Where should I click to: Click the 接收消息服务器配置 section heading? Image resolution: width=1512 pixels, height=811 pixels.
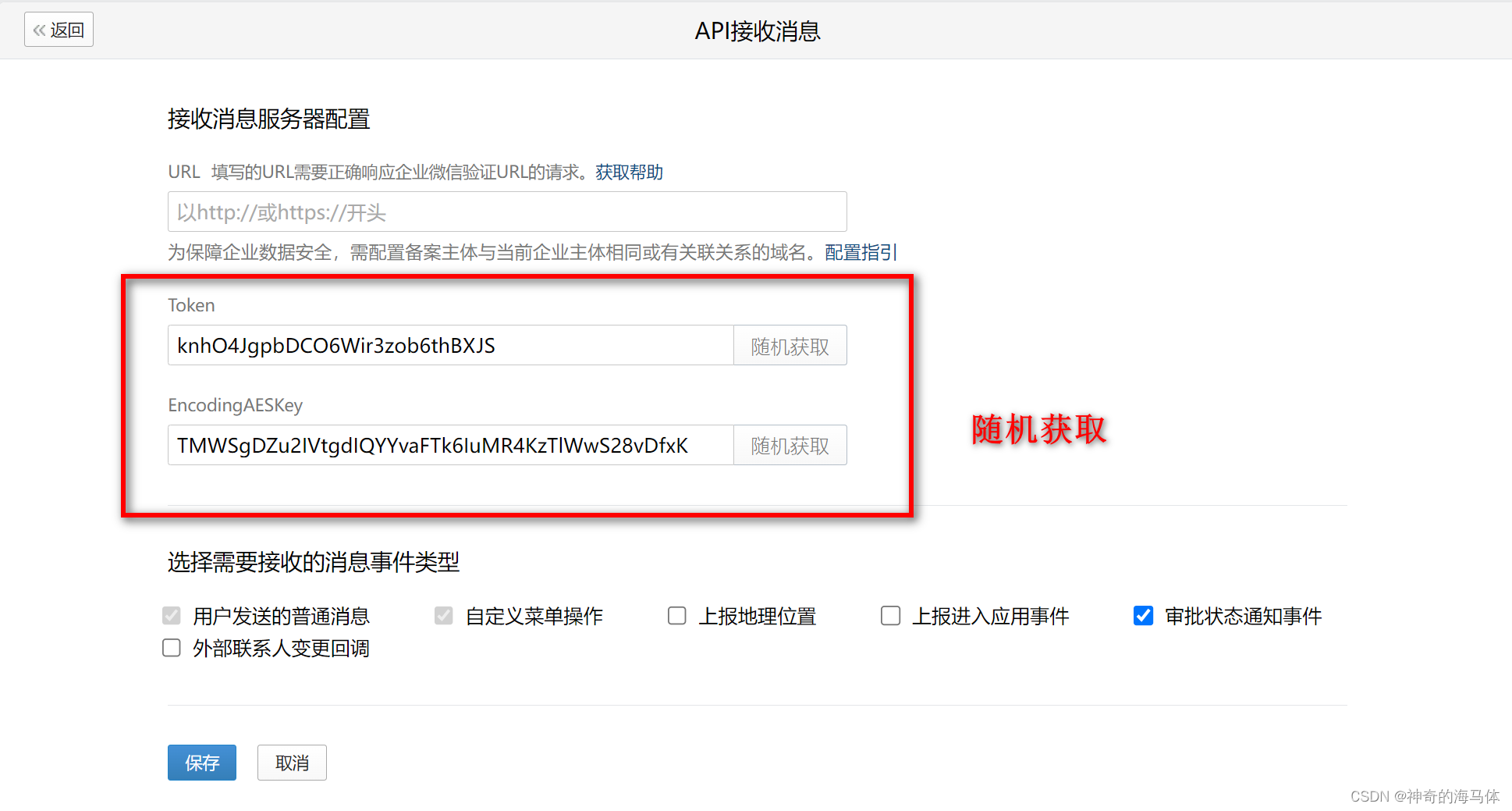[268, 119]
